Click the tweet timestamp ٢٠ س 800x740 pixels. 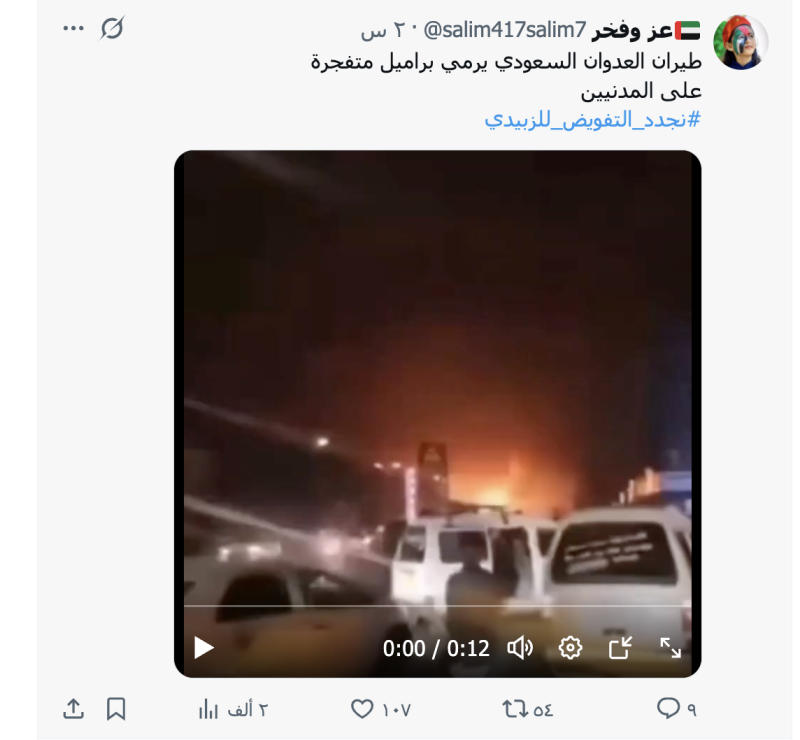(x=383, y=31)
